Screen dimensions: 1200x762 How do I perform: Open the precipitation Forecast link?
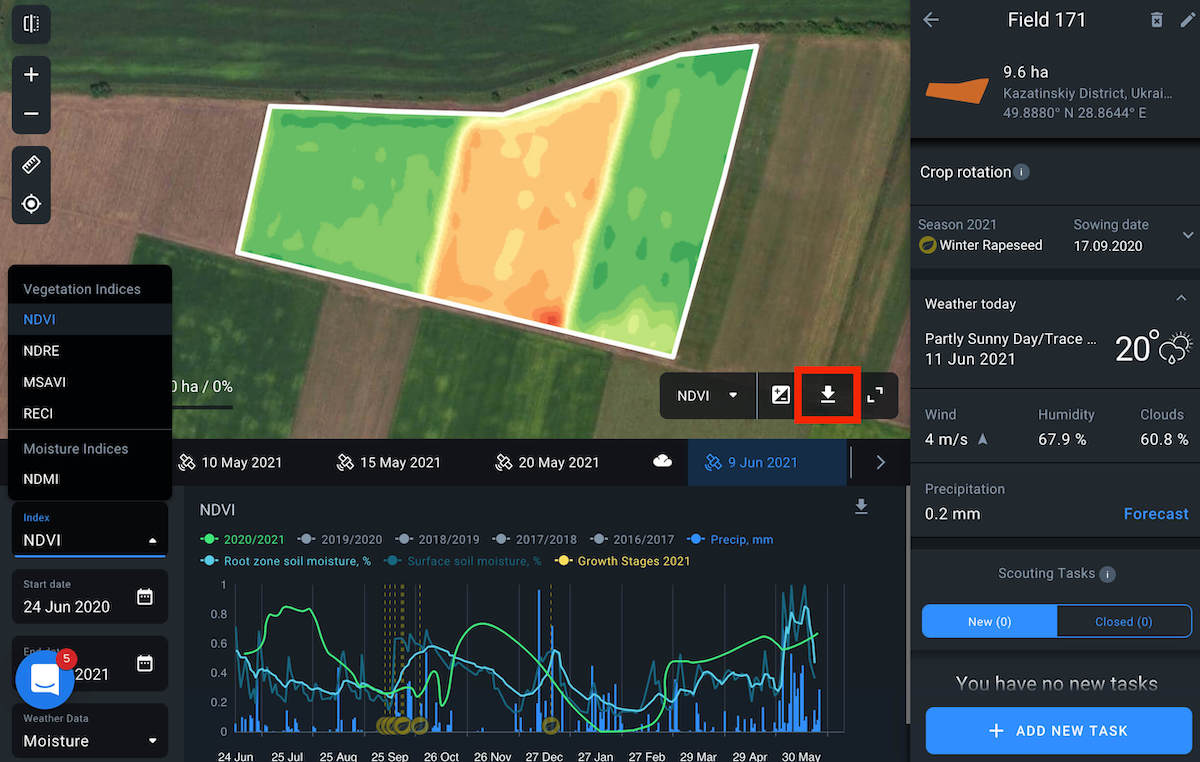coord(1155,514)
